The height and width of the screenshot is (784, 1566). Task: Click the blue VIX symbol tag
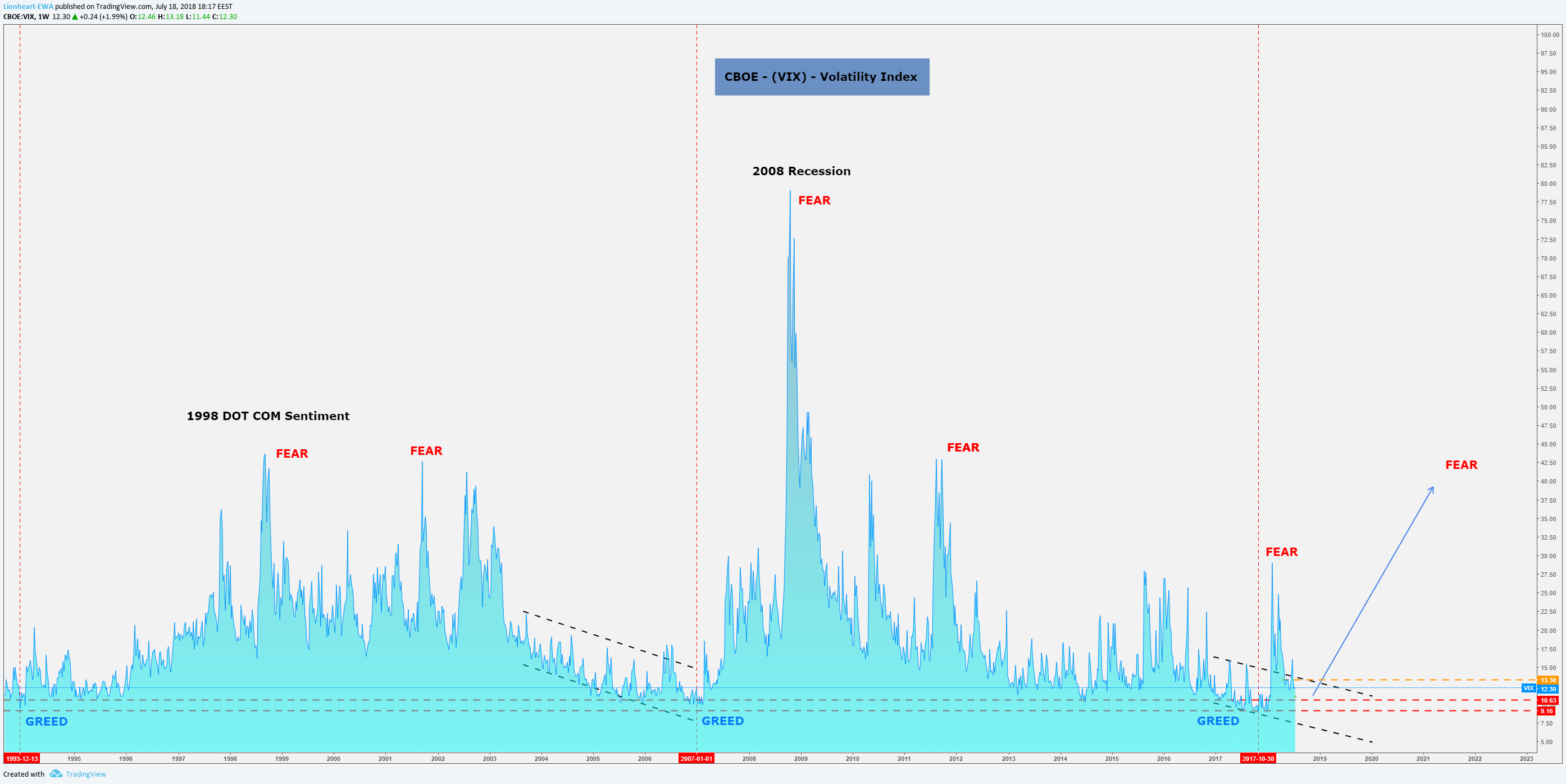tap(1528, 689)
